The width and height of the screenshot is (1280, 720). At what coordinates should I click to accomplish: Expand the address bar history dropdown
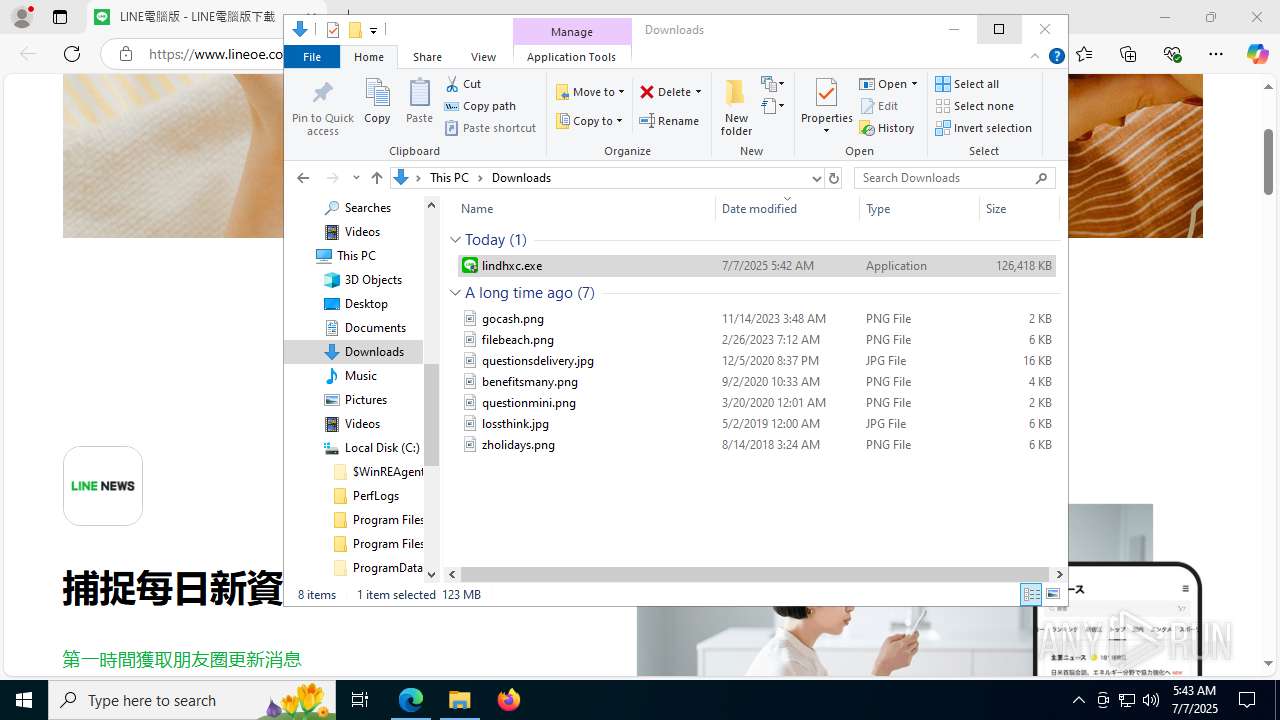[816, 178]
